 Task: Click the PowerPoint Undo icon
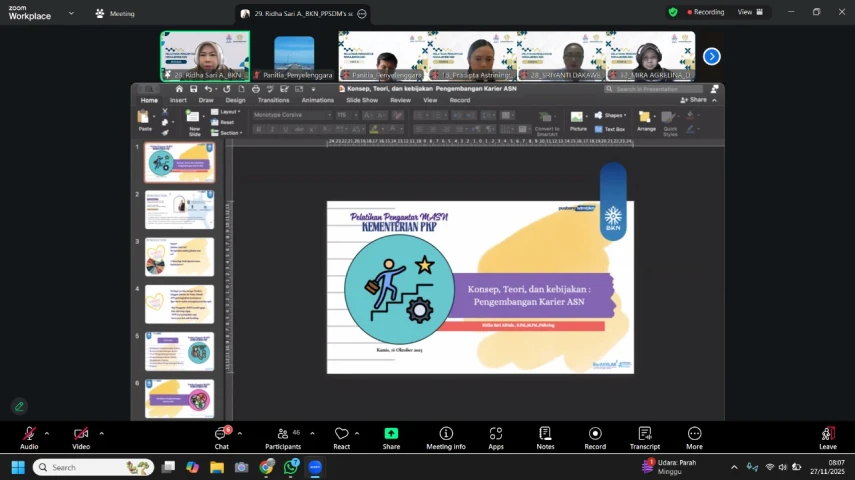tap(208, 89)
